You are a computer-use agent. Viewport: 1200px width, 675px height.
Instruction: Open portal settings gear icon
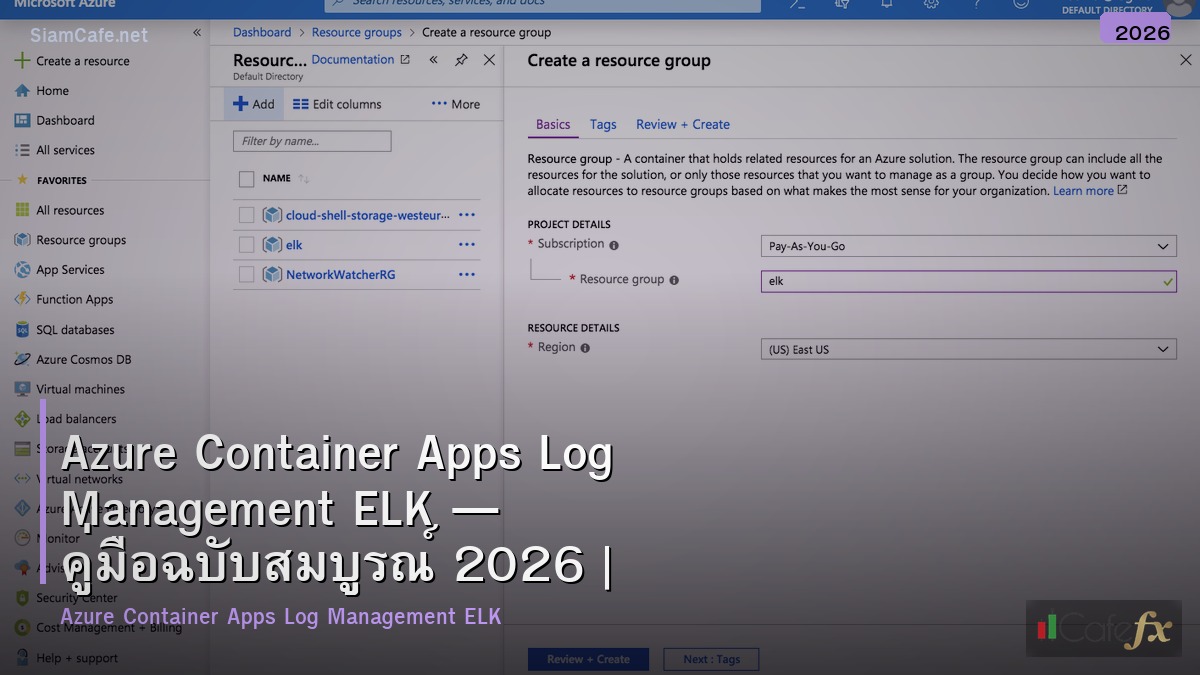930,6
